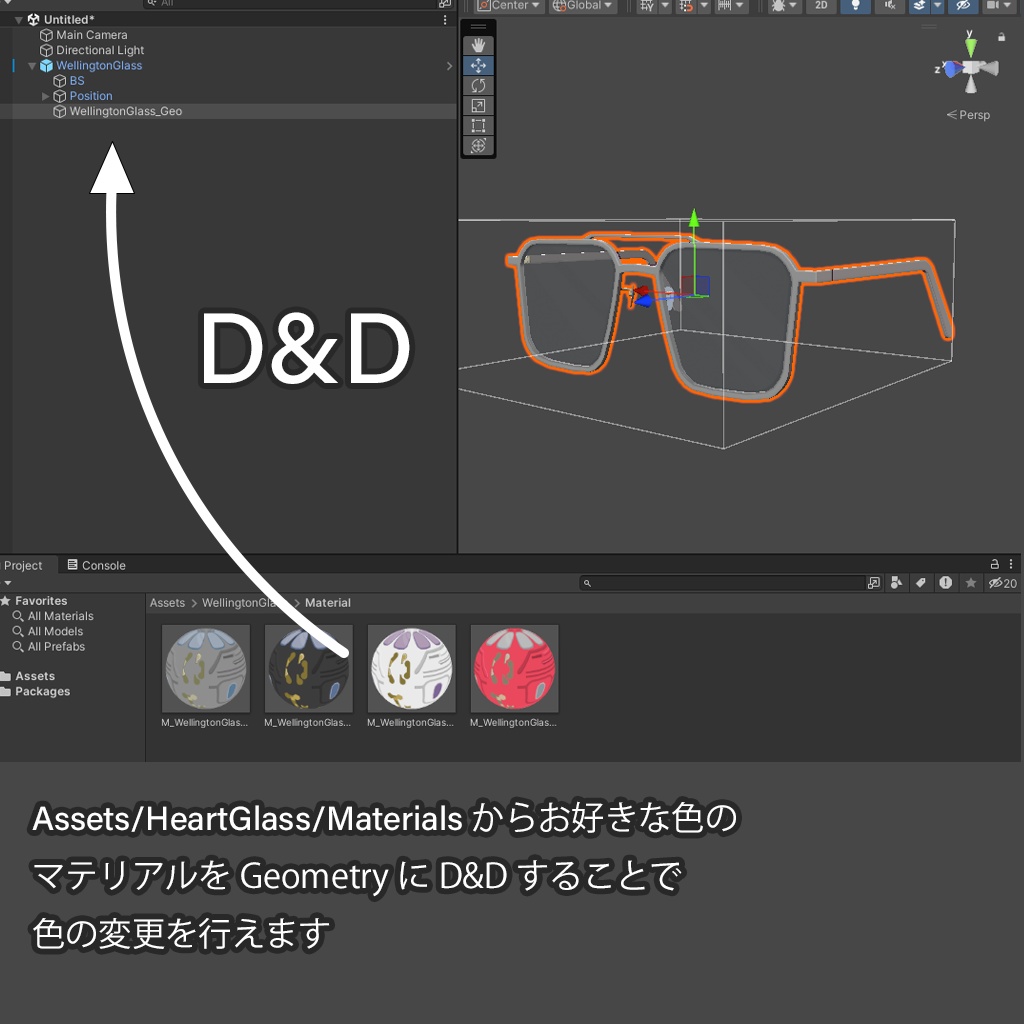The width and height of the screenshot is (1024, 1024).
Task: Select the Scale tool
Action: point(478,105)
